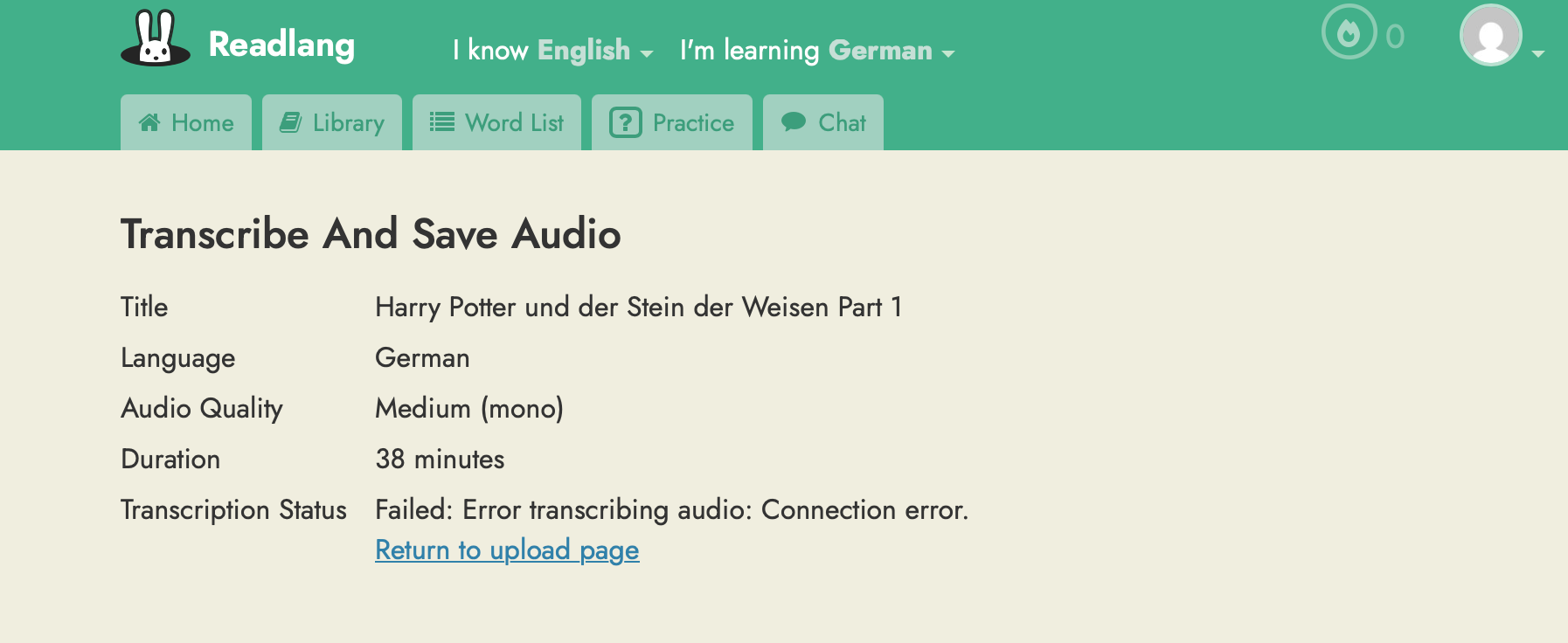Click the book icon in Library tab
Image resolution: width=1568 pixels, height=643 pixels.
(290, 122)
